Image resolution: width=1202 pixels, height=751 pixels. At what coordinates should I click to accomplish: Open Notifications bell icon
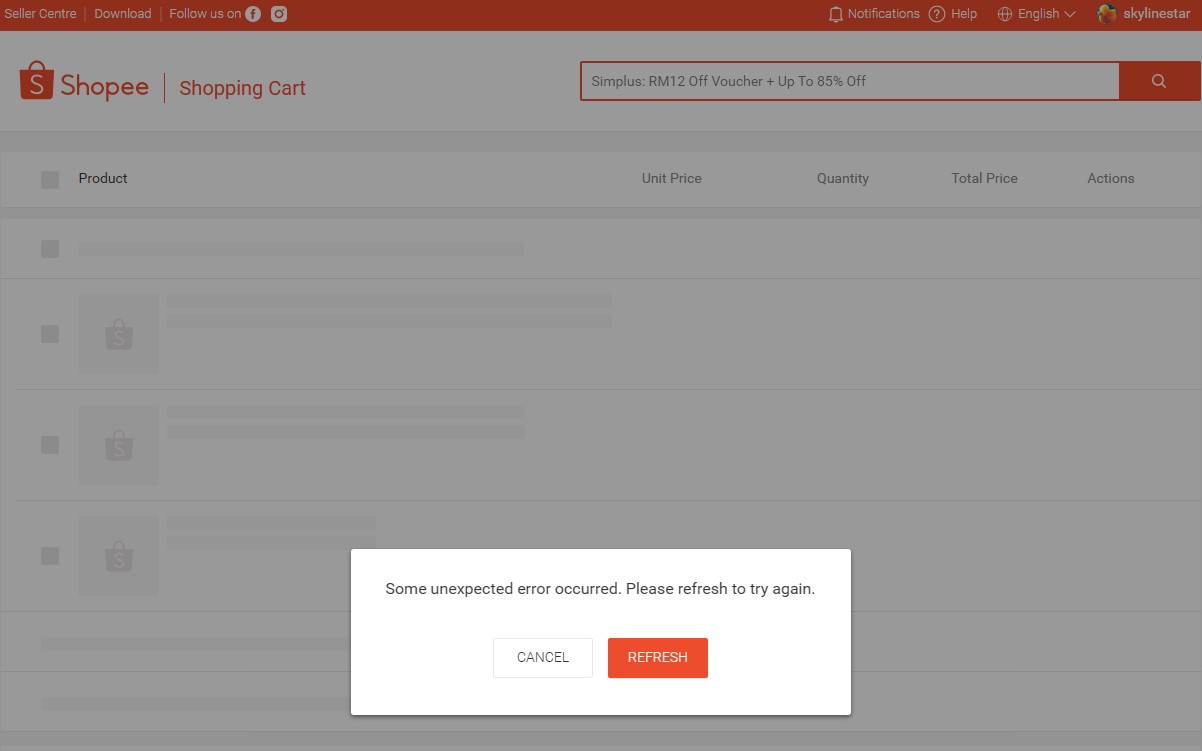tap(836, 14)
